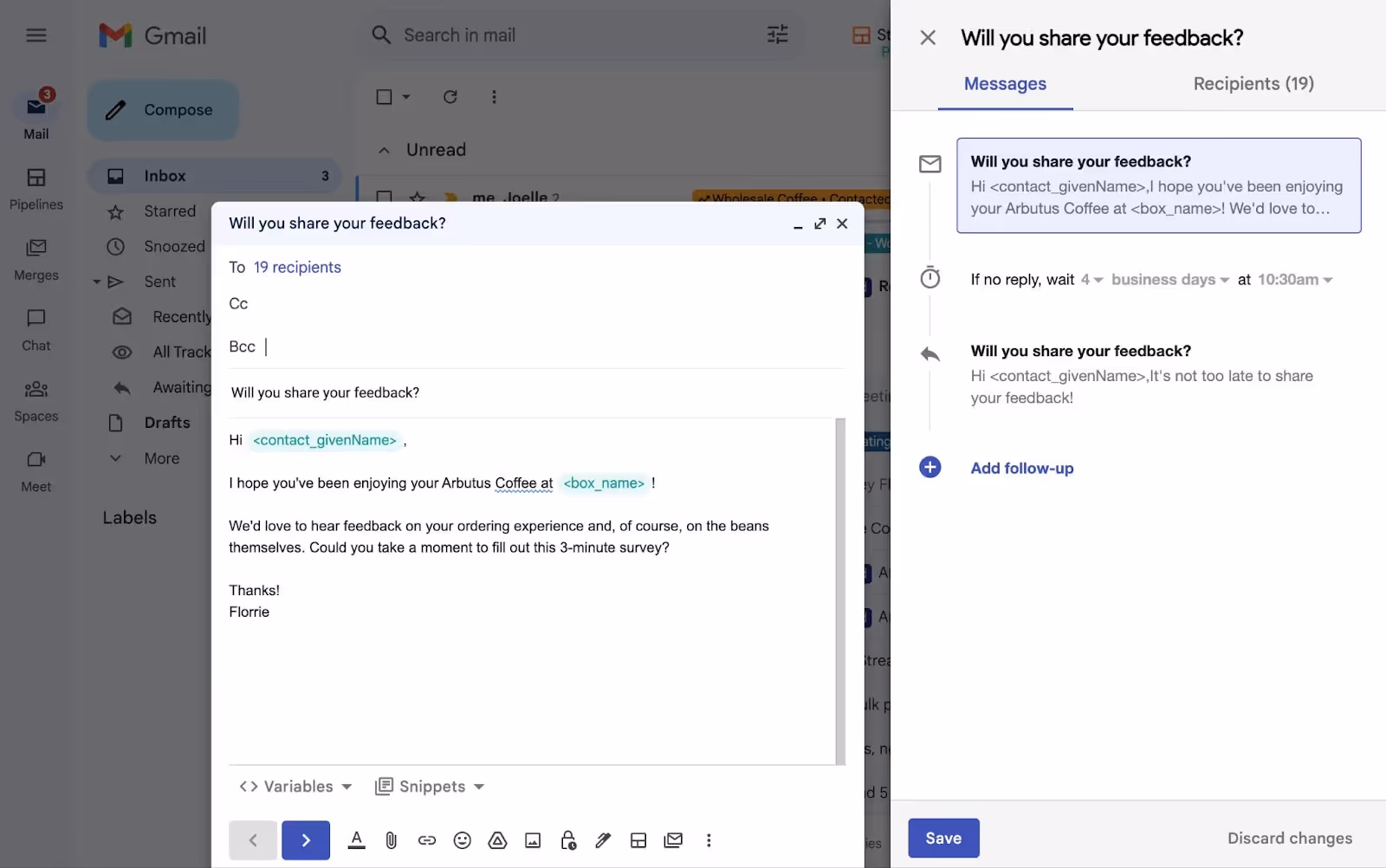
Task: Change the wait days number dropdown
Action: pyautogui.click(x=1091, y=280)
